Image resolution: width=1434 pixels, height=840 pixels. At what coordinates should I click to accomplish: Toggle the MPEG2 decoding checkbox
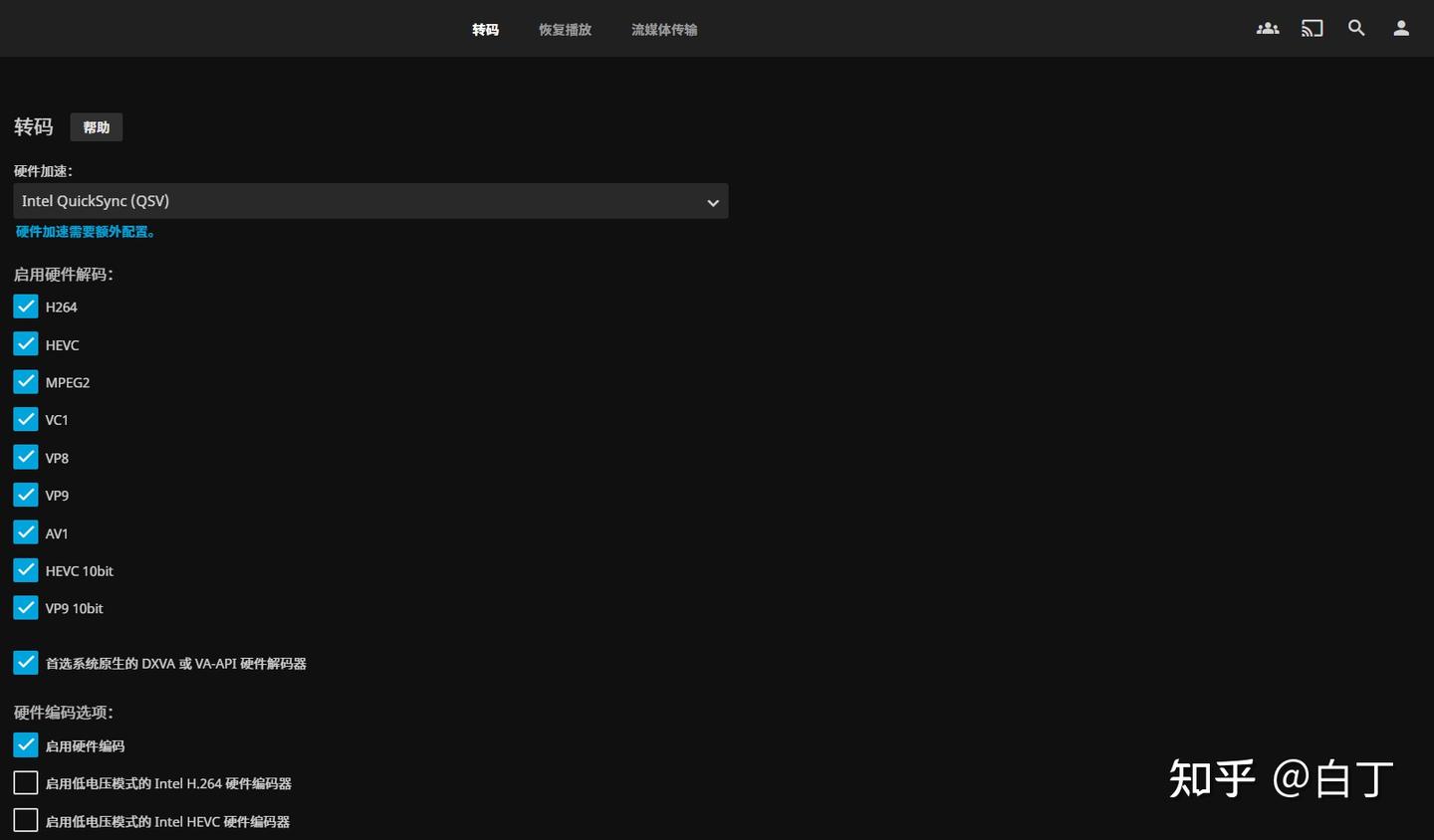click(x=26, y=382)
